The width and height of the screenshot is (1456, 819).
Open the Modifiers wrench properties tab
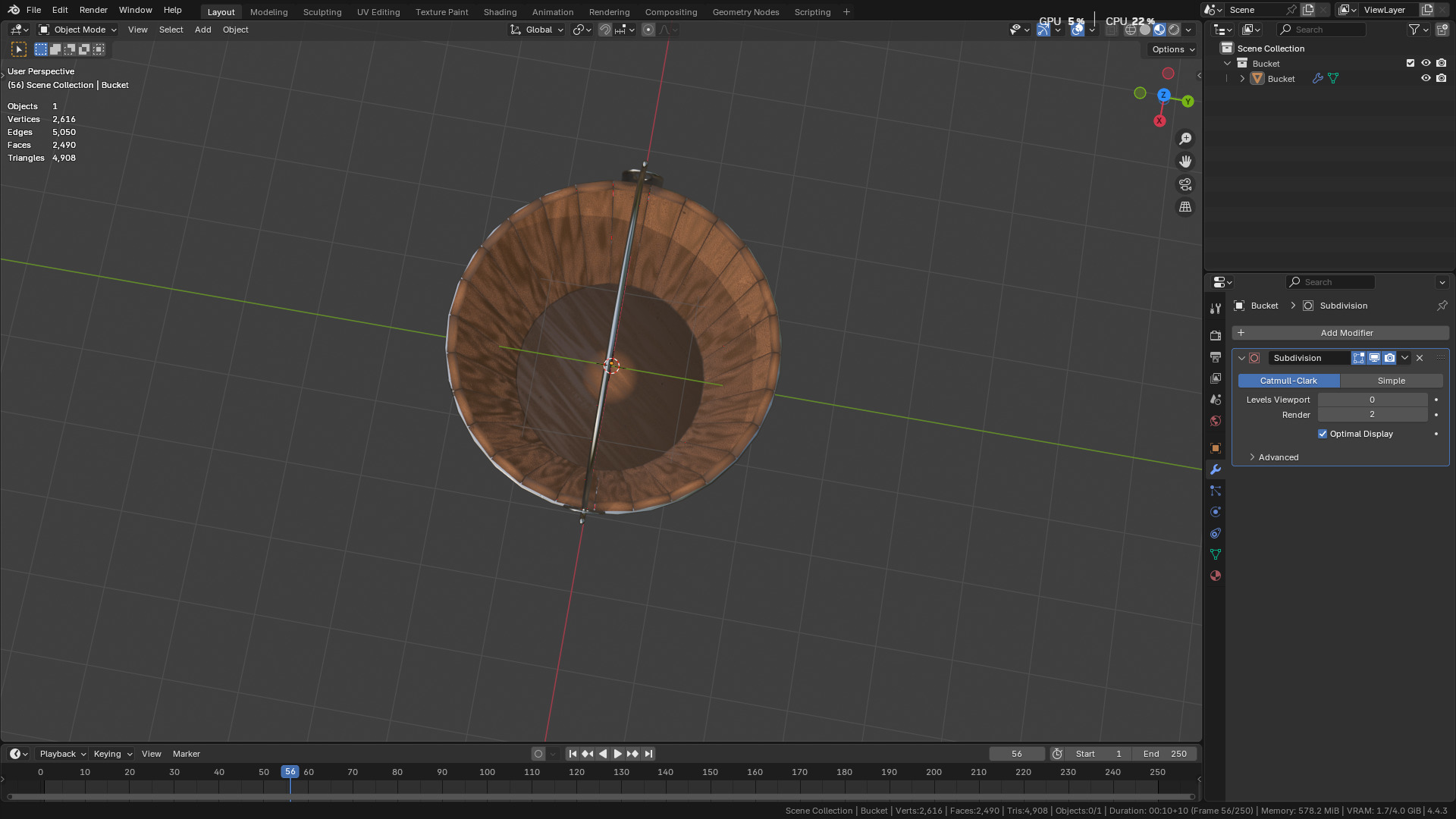tap(1216, 469)
